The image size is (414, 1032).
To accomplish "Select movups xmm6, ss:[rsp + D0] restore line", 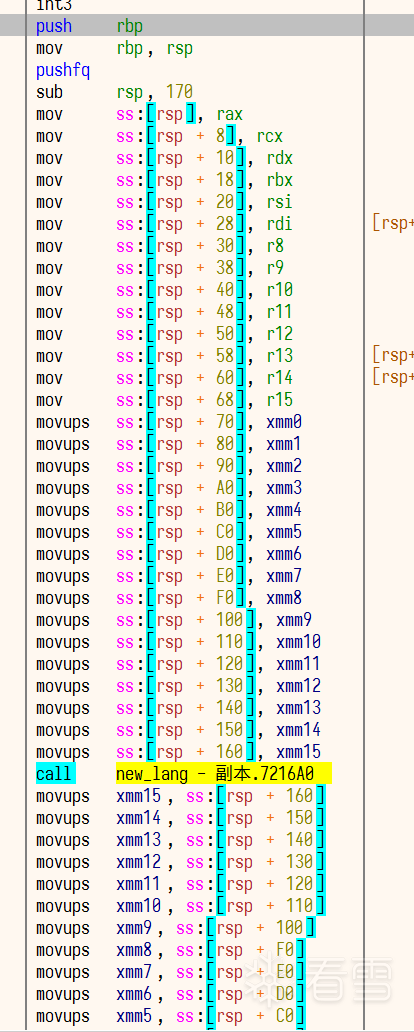I will point(170,994).
